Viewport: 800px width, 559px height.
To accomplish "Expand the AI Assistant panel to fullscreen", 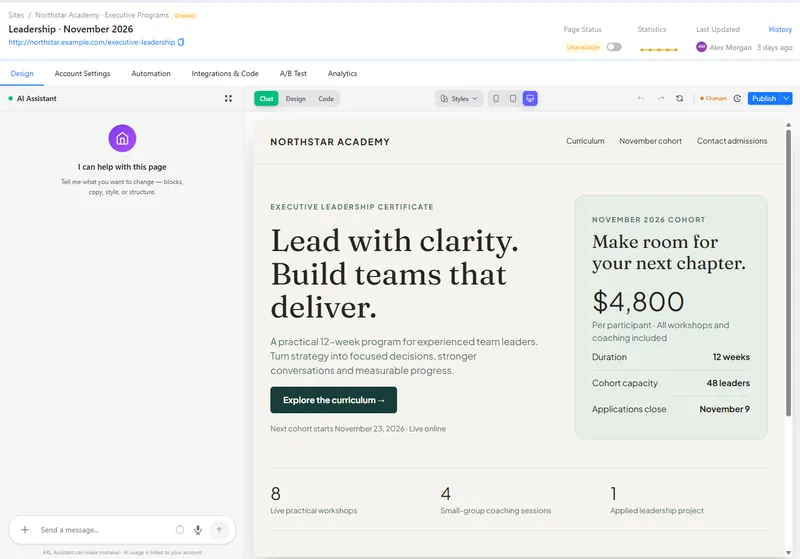I will pos(228,98).
